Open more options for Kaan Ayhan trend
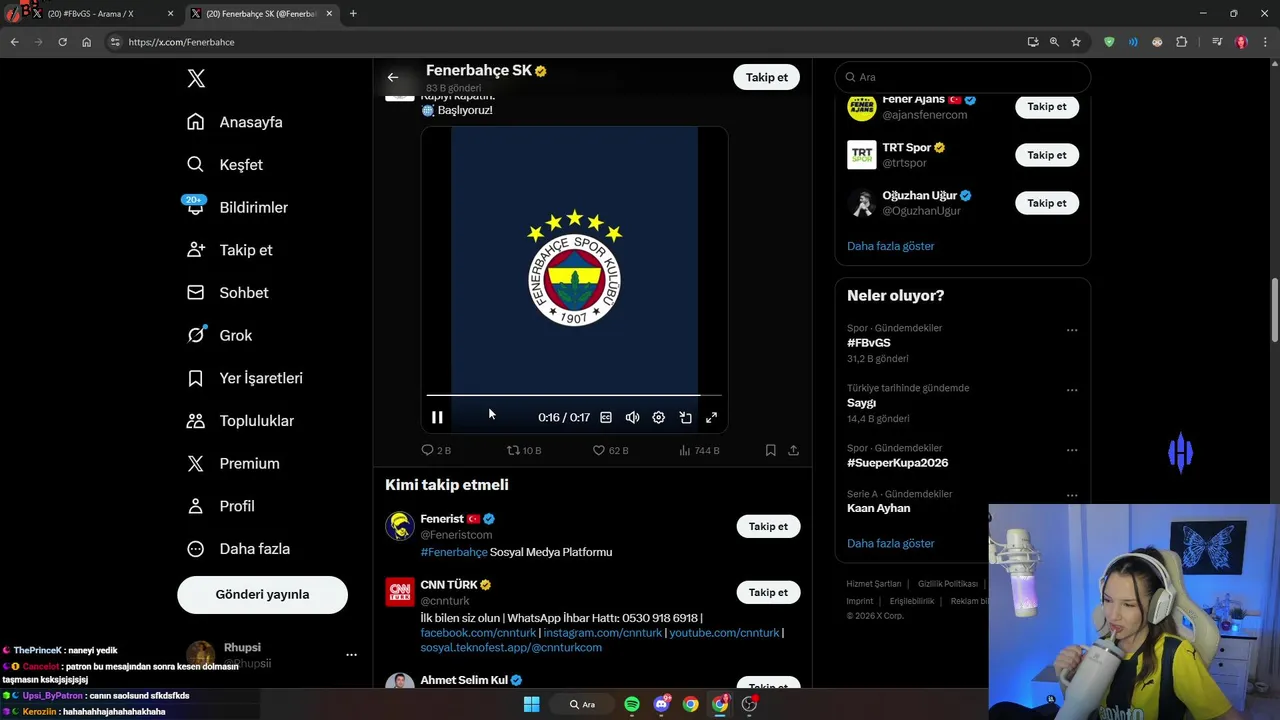1280x720 pixels. coord(1072,495)
